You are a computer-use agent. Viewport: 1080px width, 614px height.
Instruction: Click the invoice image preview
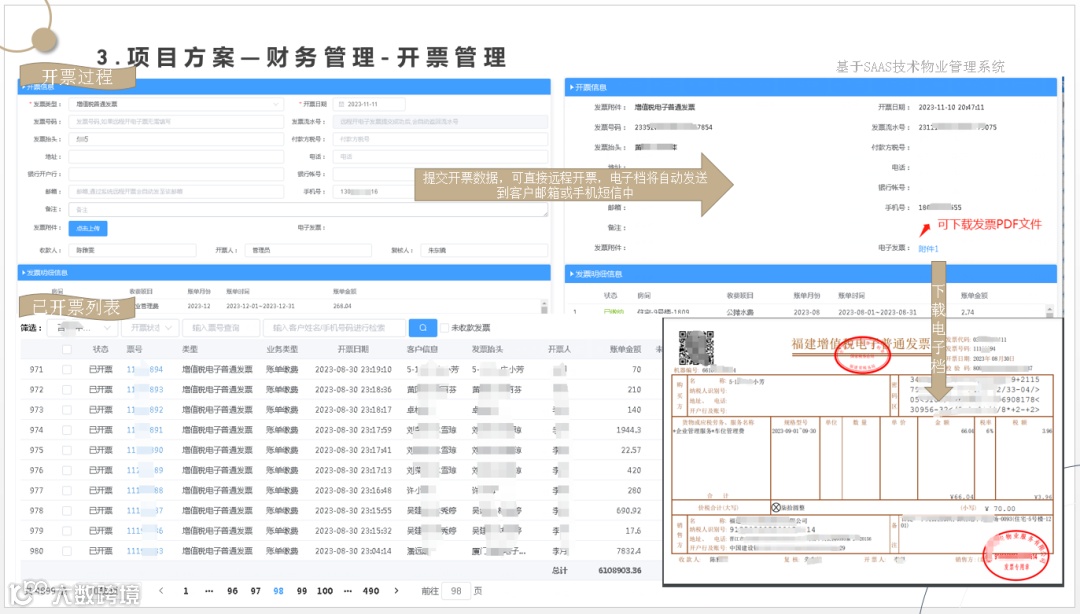tap(863, 451)
